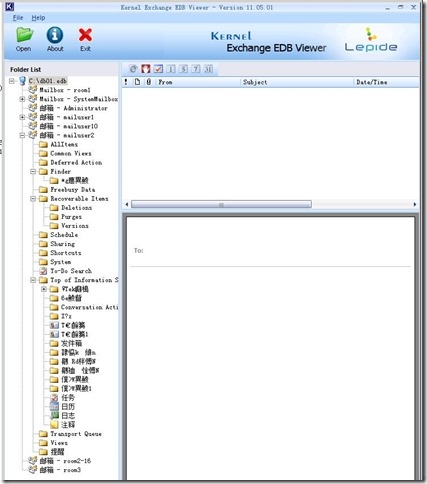Select the C:\db01.edb database node

click(48, 81)
